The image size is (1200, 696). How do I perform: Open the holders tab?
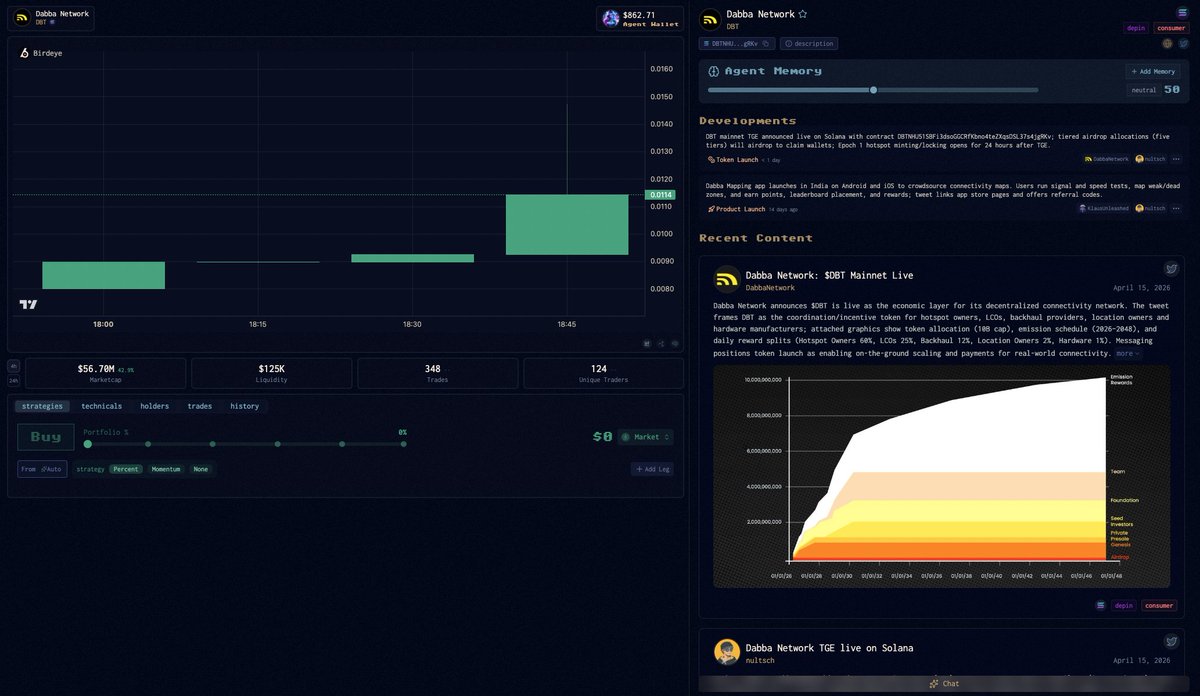(x=154, y=406)
